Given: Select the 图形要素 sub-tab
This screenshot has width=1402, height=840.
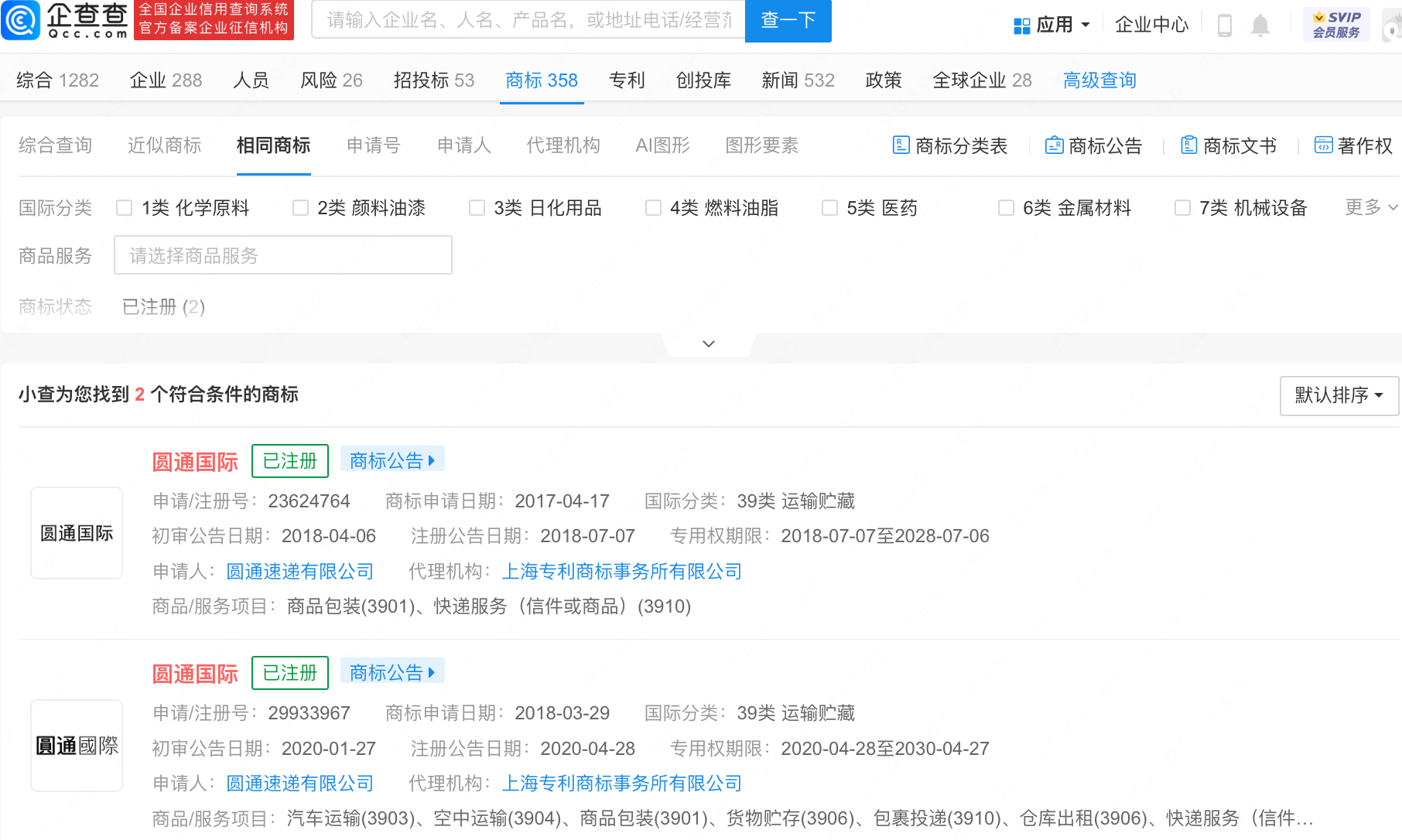Looking at the screenshot, I should pyautogui.click(x=762, y=145).
